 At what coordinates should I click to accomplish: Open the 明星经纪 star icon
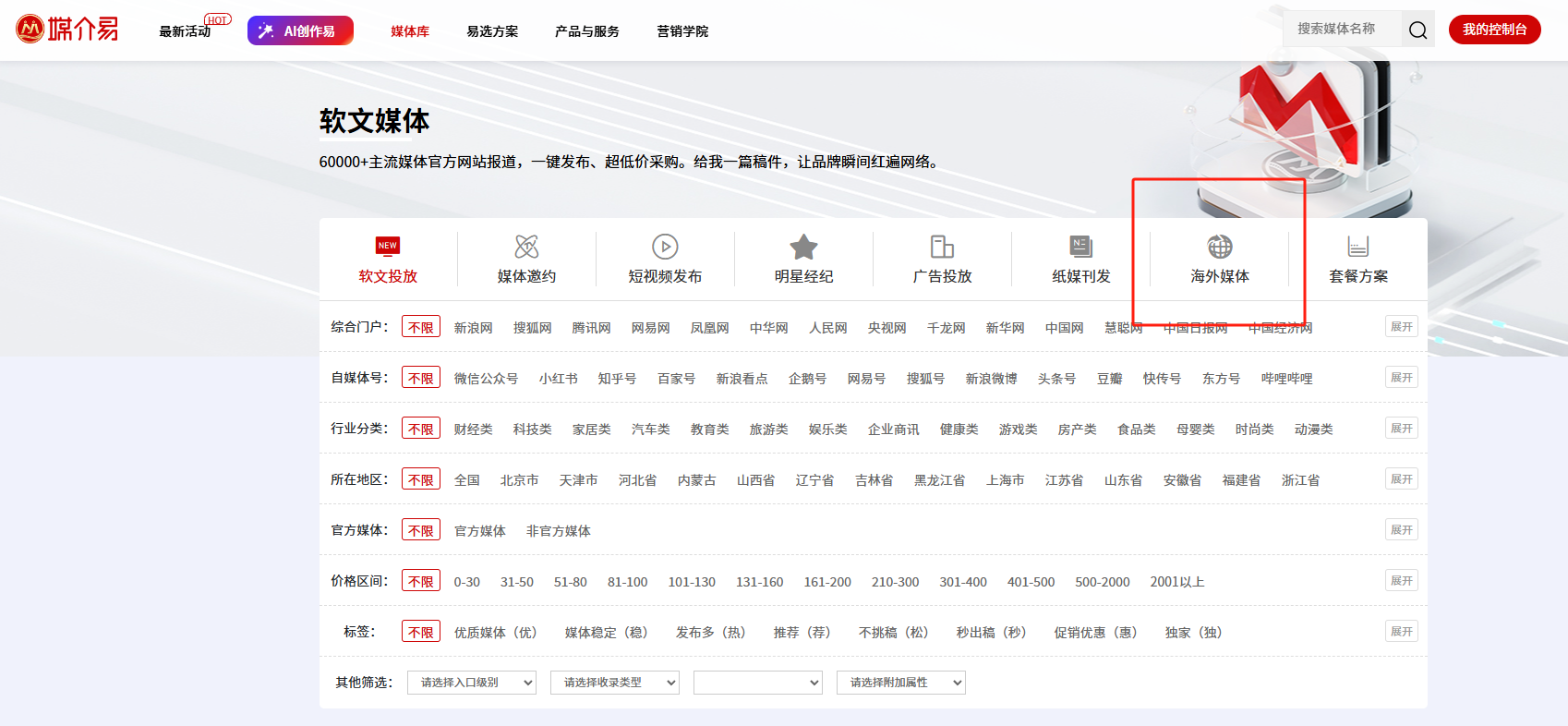[x=803, y=247]
